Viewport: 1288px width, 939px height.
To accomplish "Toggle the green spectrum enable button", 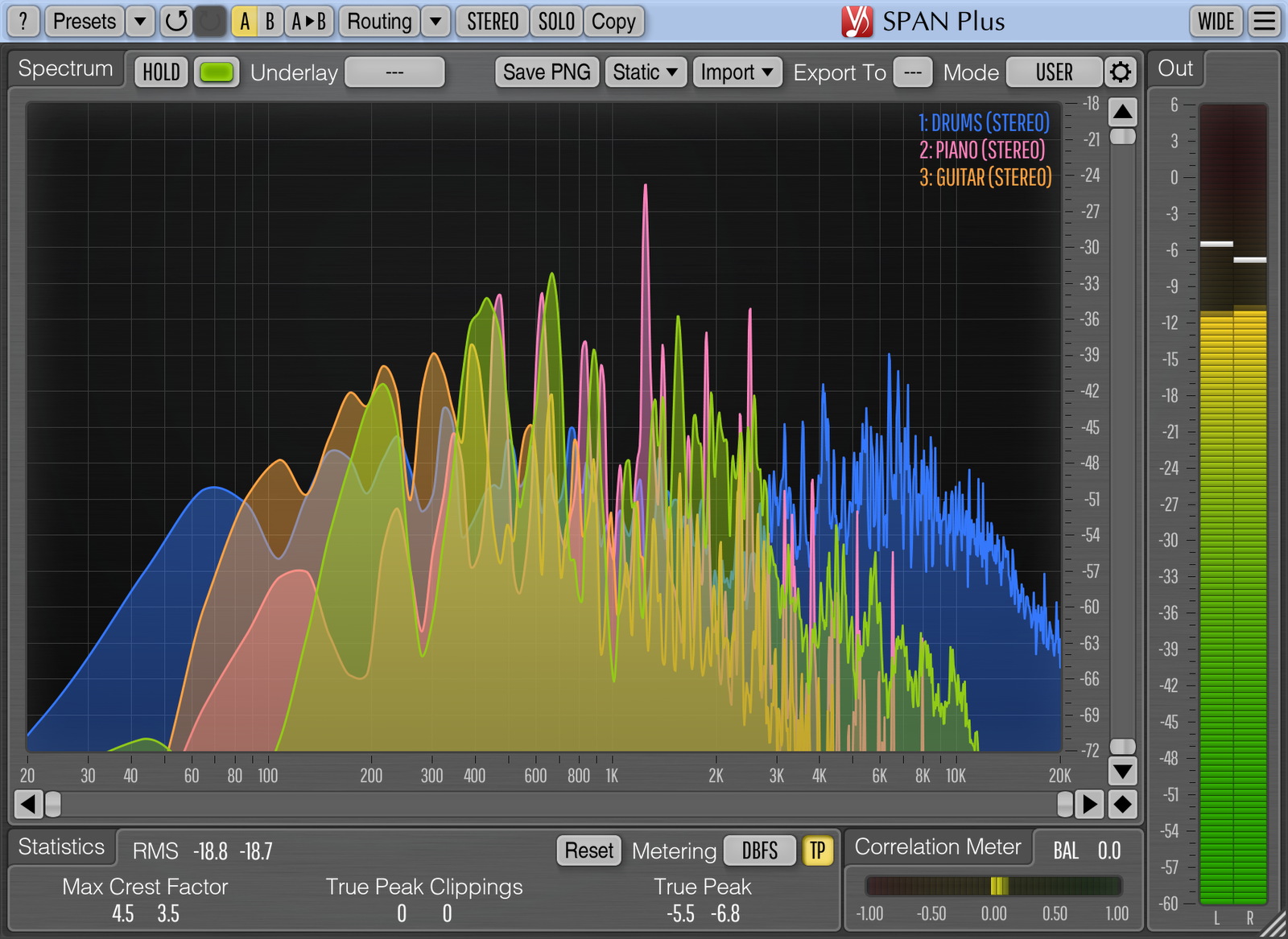I will [216, 72].
